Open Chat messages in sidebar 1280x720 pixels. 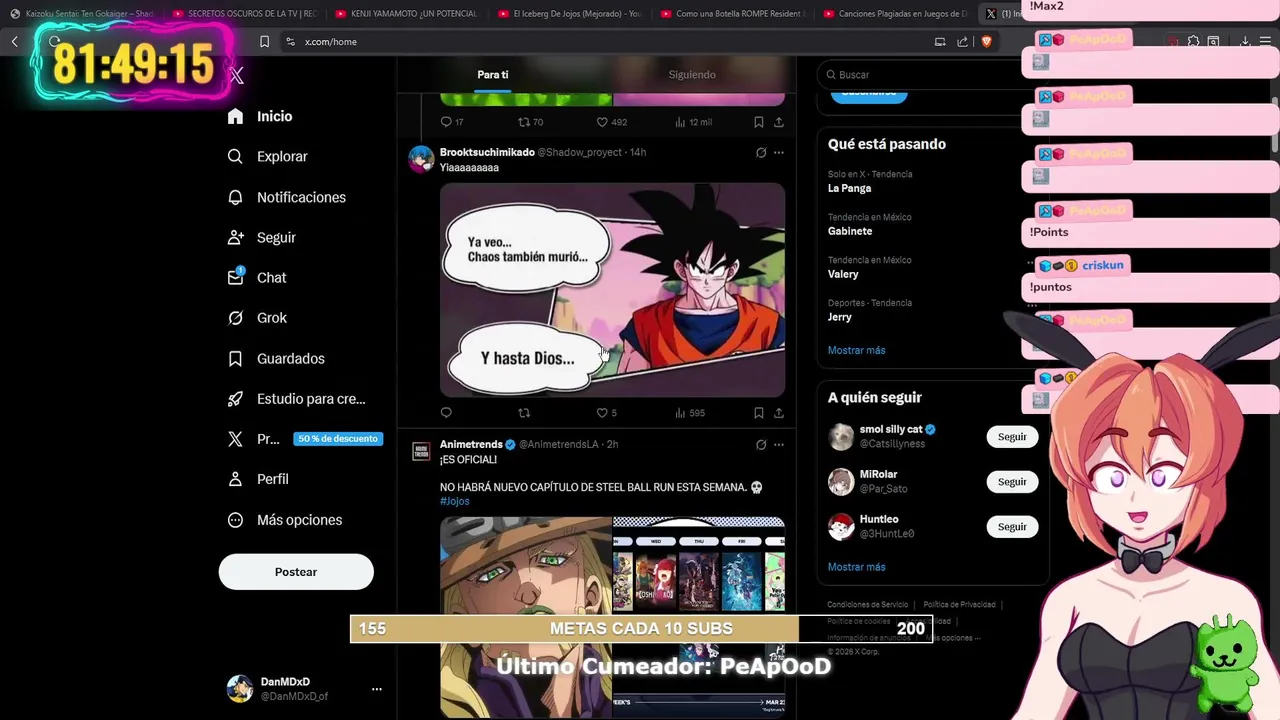257,277
